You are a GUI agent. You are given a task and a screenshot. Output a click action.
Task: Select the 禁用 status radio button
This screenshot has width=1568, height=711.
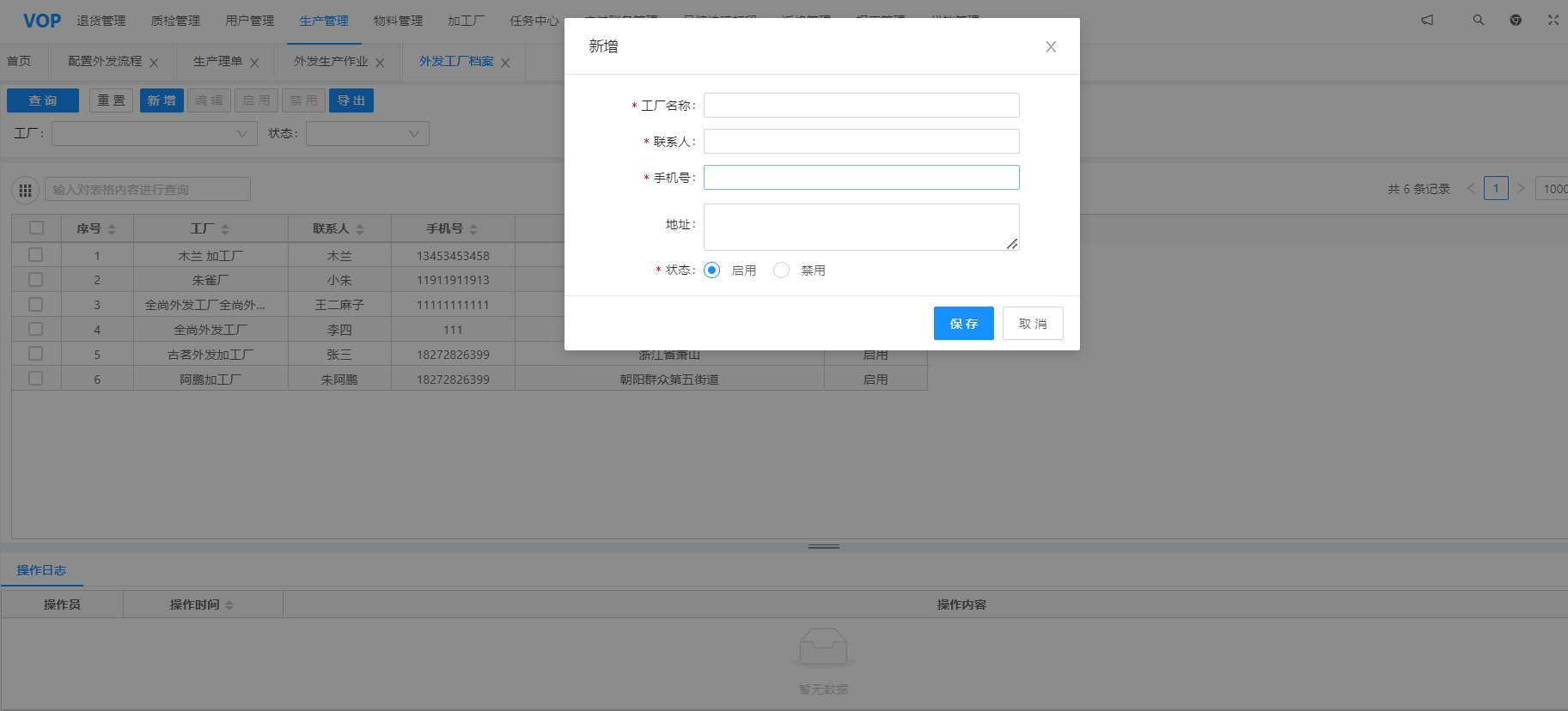pos(781,270)
